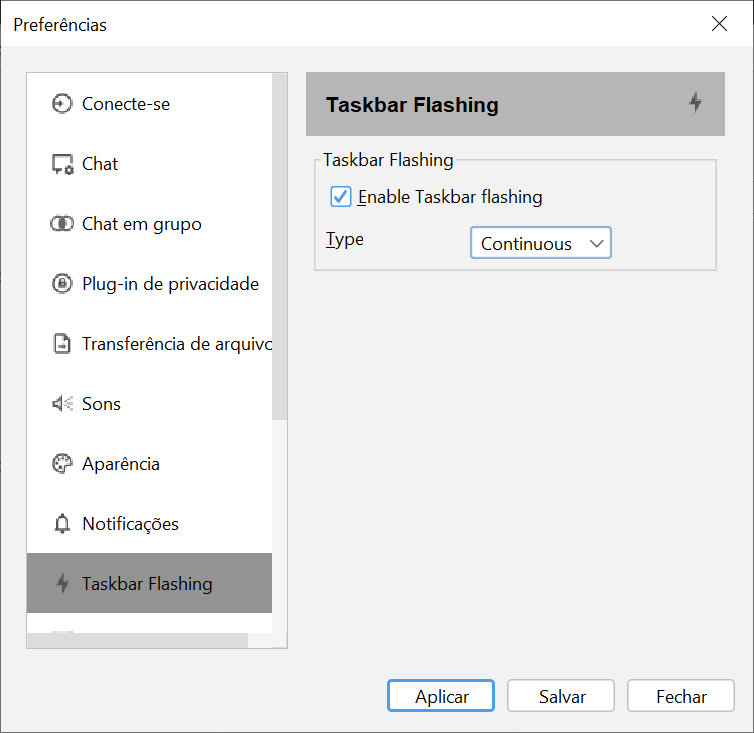The height and width of the screenshot is (733, 754).
Task: Click the Conecte-se login icon
Action: coord(62,103)
